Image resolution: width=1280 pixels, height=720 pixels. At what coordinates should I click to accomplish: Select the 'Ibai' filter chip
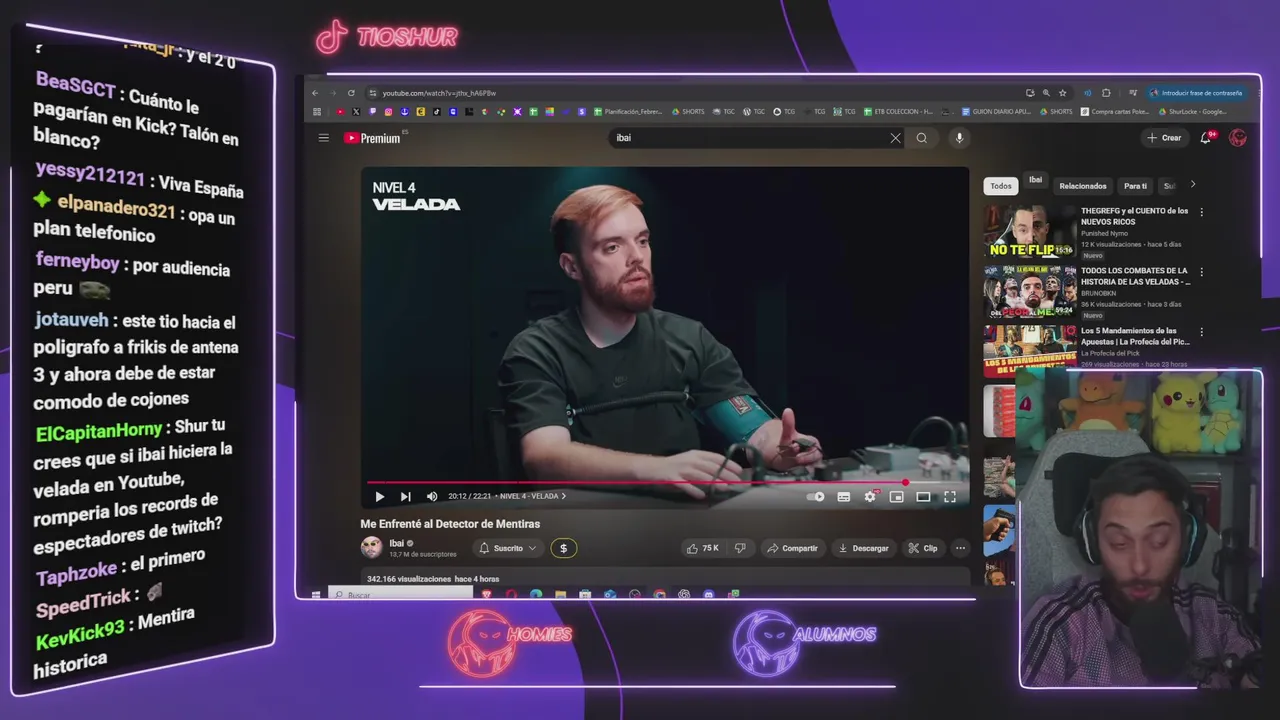pyautogui.click(x=1036, y=180)
